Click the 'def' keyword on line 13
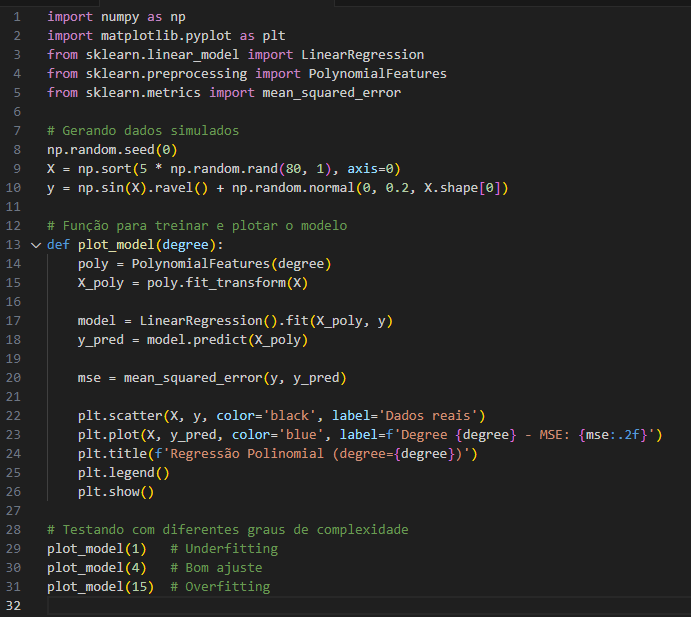Image resolution: width=691 pixels, height=617 pixels. point(59,245)
